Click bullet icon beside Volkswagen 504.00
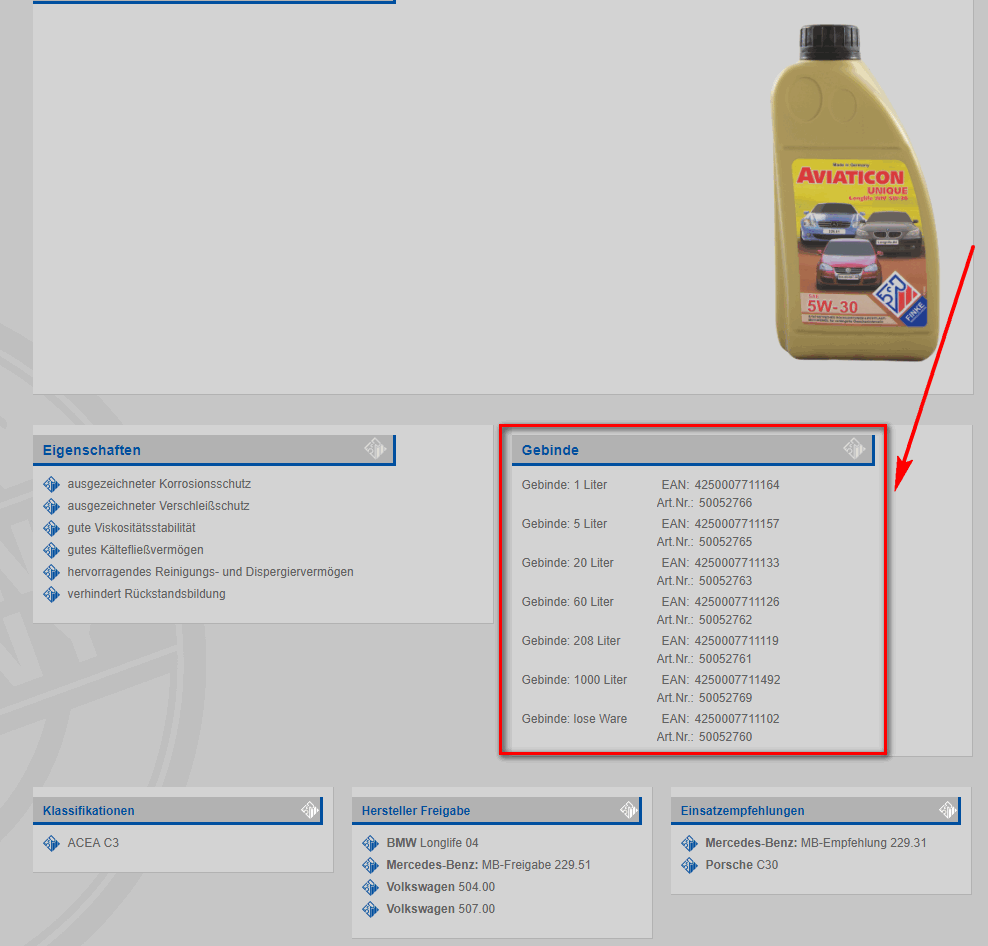The width and height of the screenshot is (988, 946). click(370, 887)
